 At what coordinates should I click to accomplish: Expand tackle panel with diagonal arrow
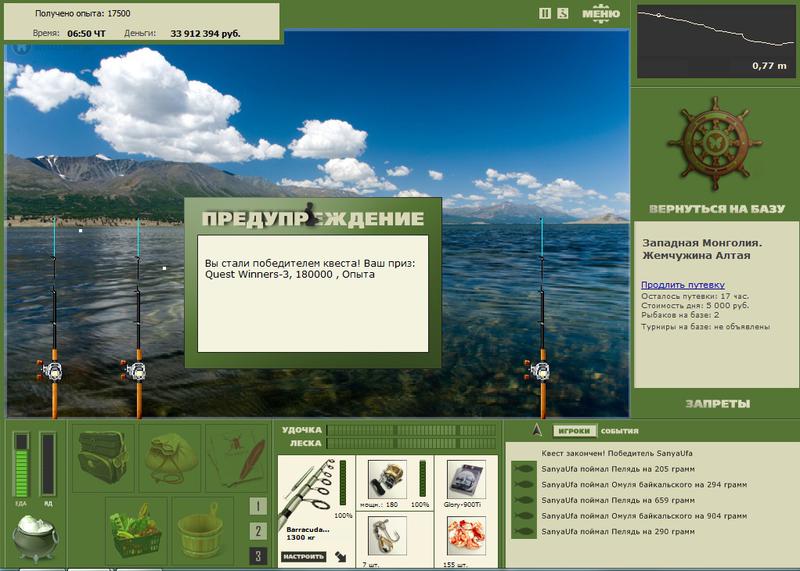point(341,557)
